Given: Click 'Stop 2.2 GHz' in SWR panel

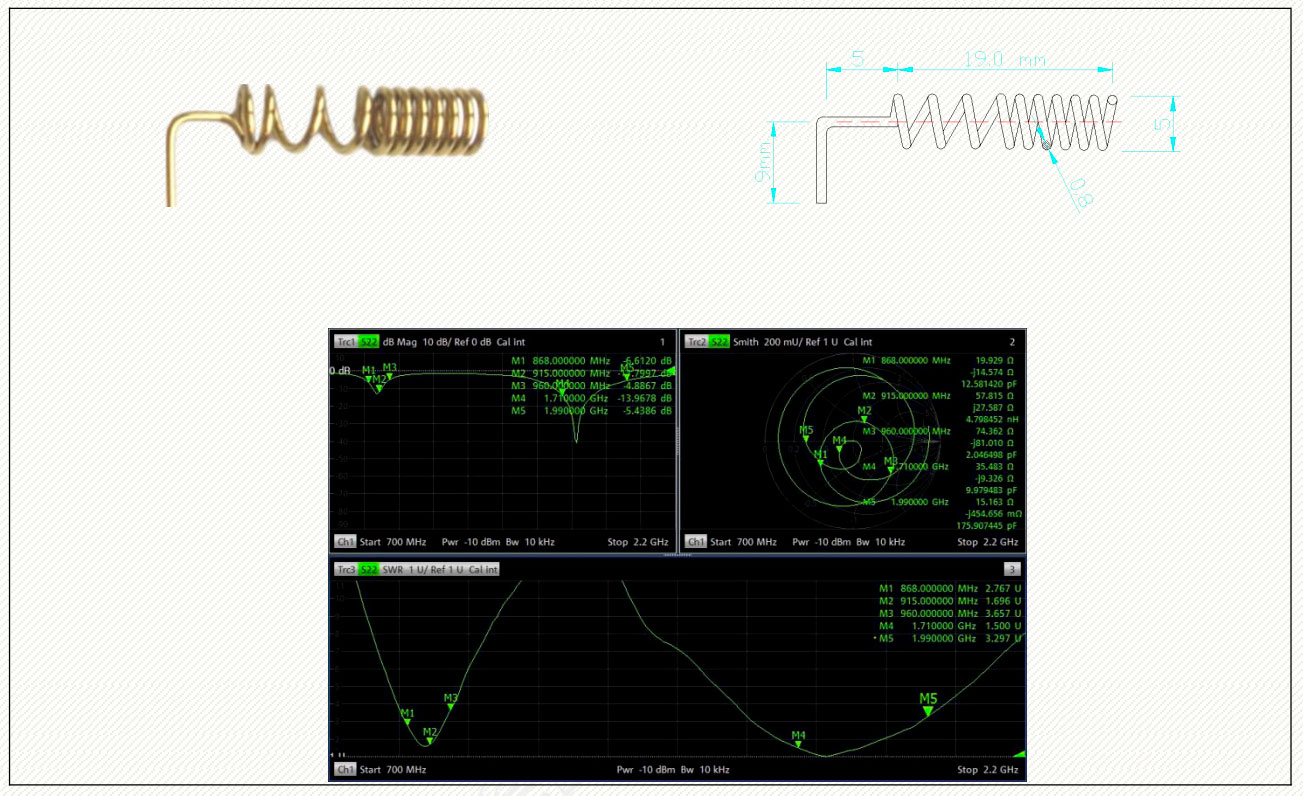Looking at the screenshot, I should (988, 770).
